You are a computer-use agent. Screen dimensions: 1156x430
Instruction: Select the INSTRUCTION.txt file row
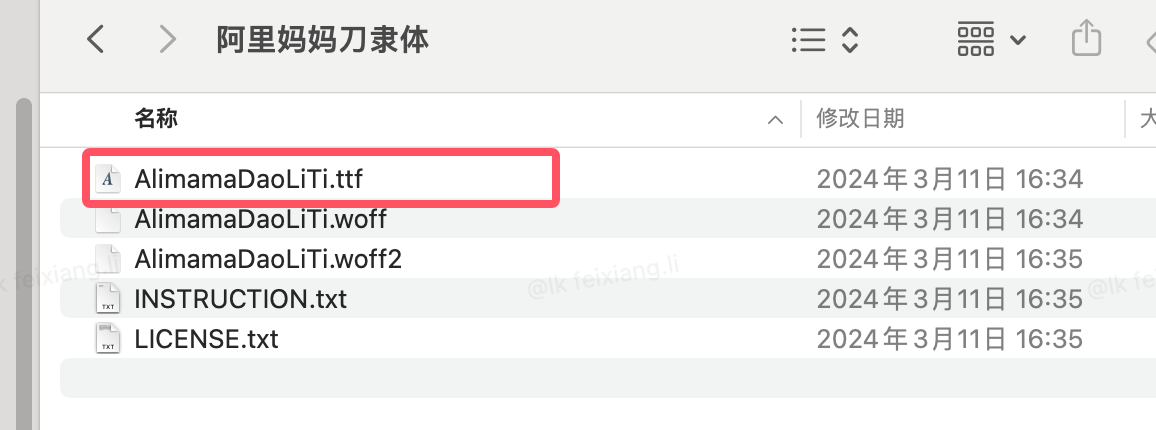[x=607, y=298]
